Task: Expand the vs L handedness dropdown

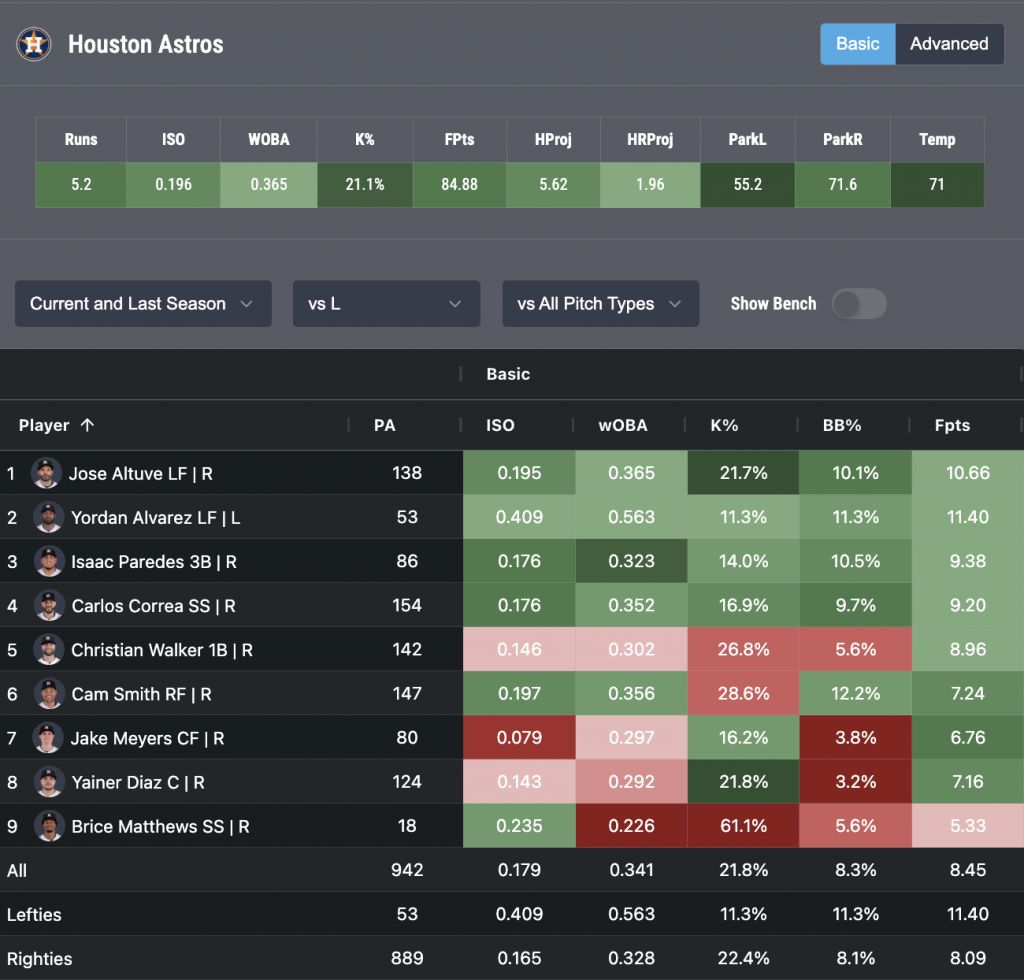Action: click(x=386, y=304)
